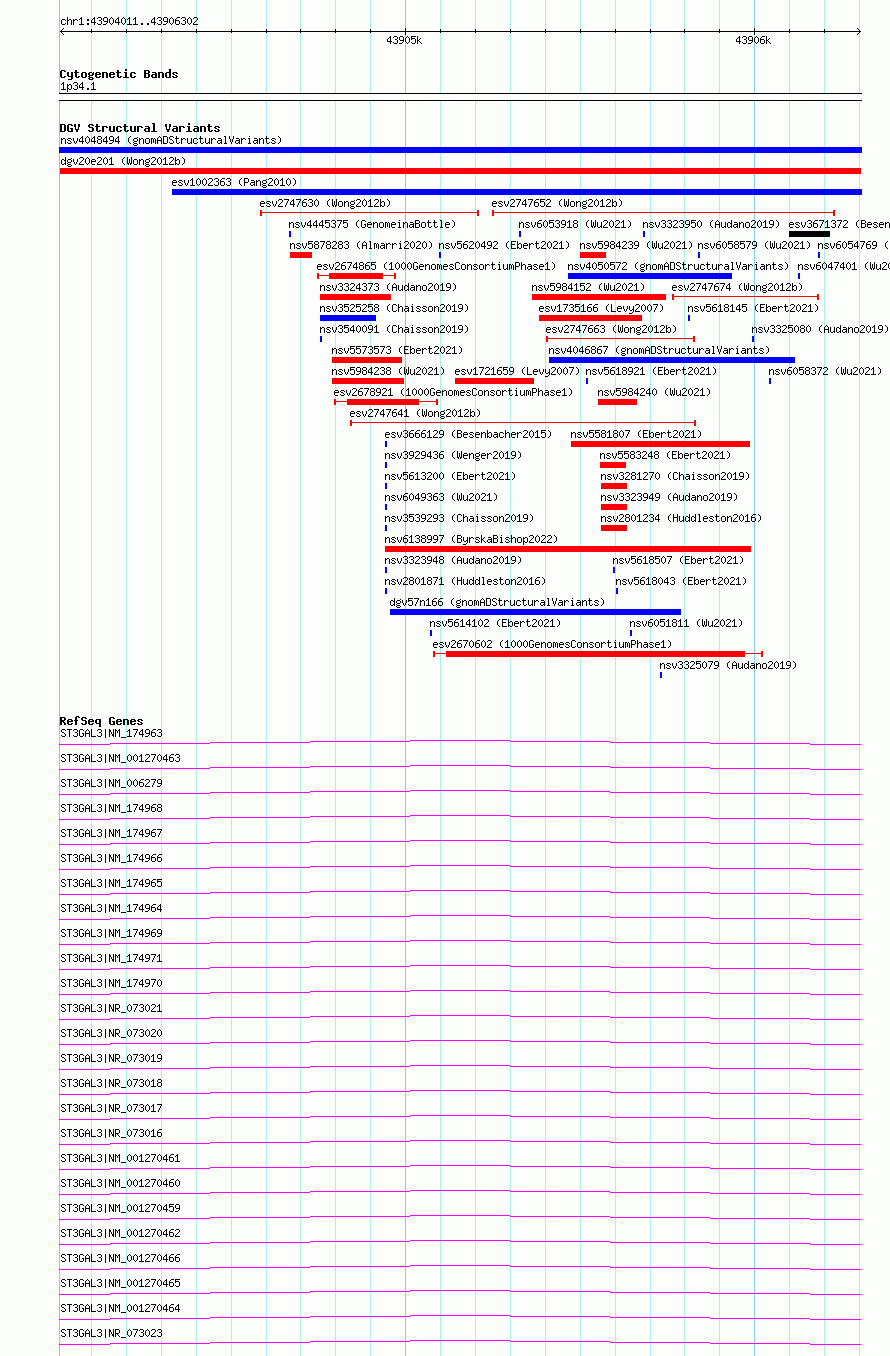Click dgv57n166 (gnomADStructuralVariants) label
The height and width of the screenshot is (1356, 890).
[x=497, y=602]
